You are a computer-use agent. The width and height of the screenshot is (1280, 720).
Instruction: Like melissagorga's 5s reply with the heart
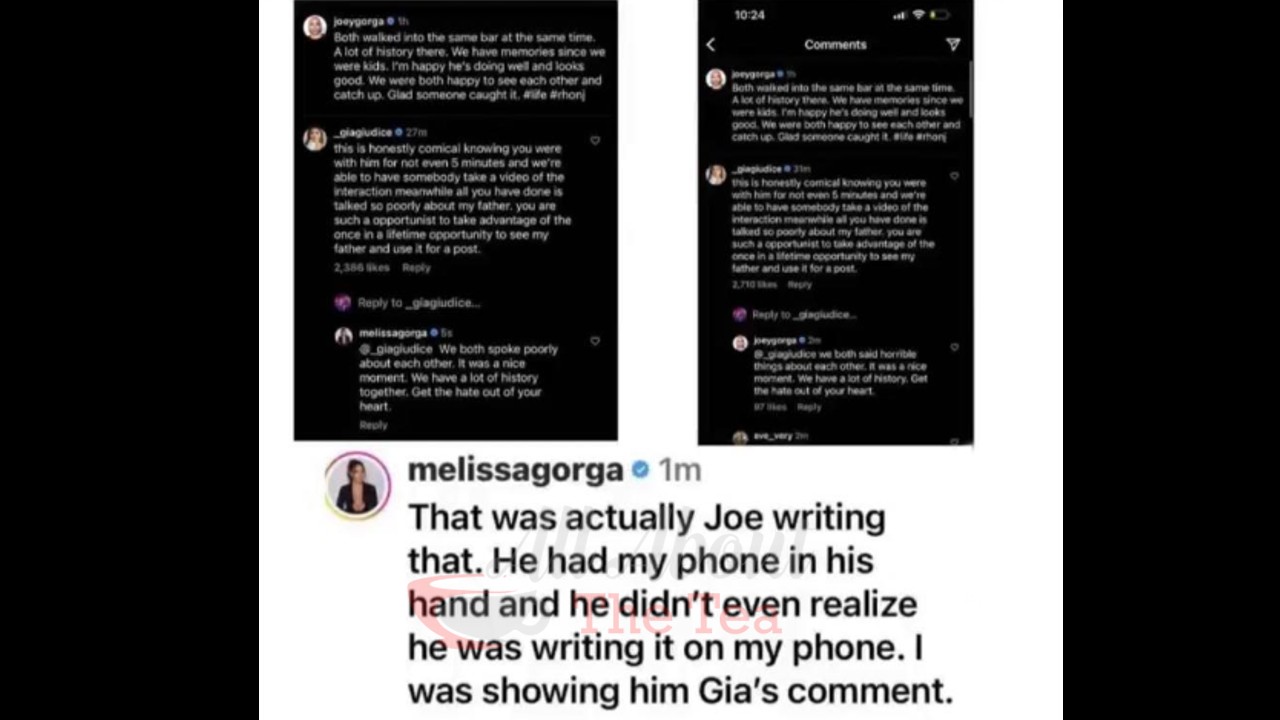pyautogui.click(x=595, y=341)
